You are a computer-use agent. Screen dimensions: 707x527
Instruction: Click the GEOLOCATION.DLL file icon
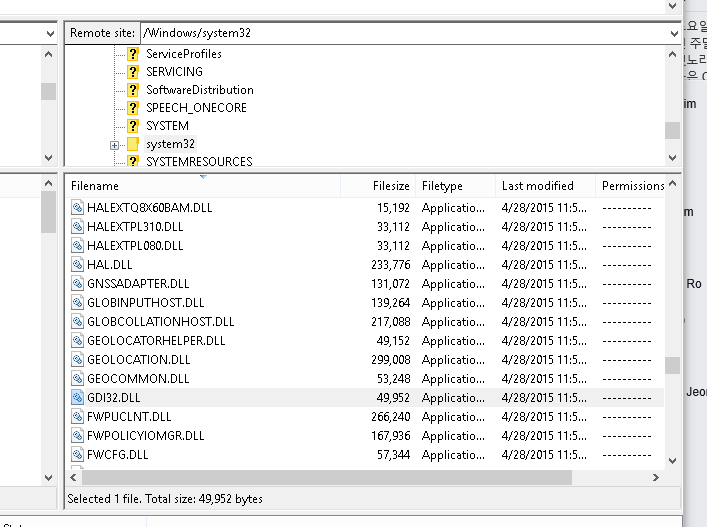point(78,360)
